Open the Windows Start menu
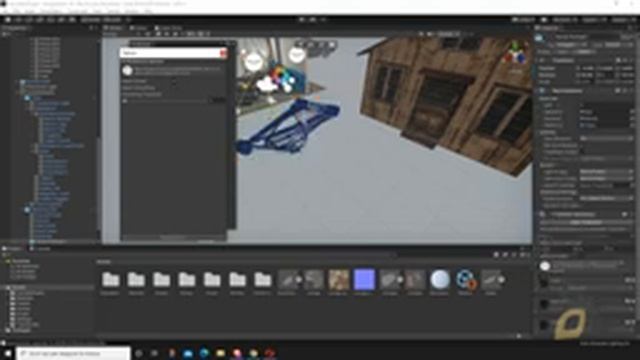Screen dimensions: 640x360 [8, 353]
